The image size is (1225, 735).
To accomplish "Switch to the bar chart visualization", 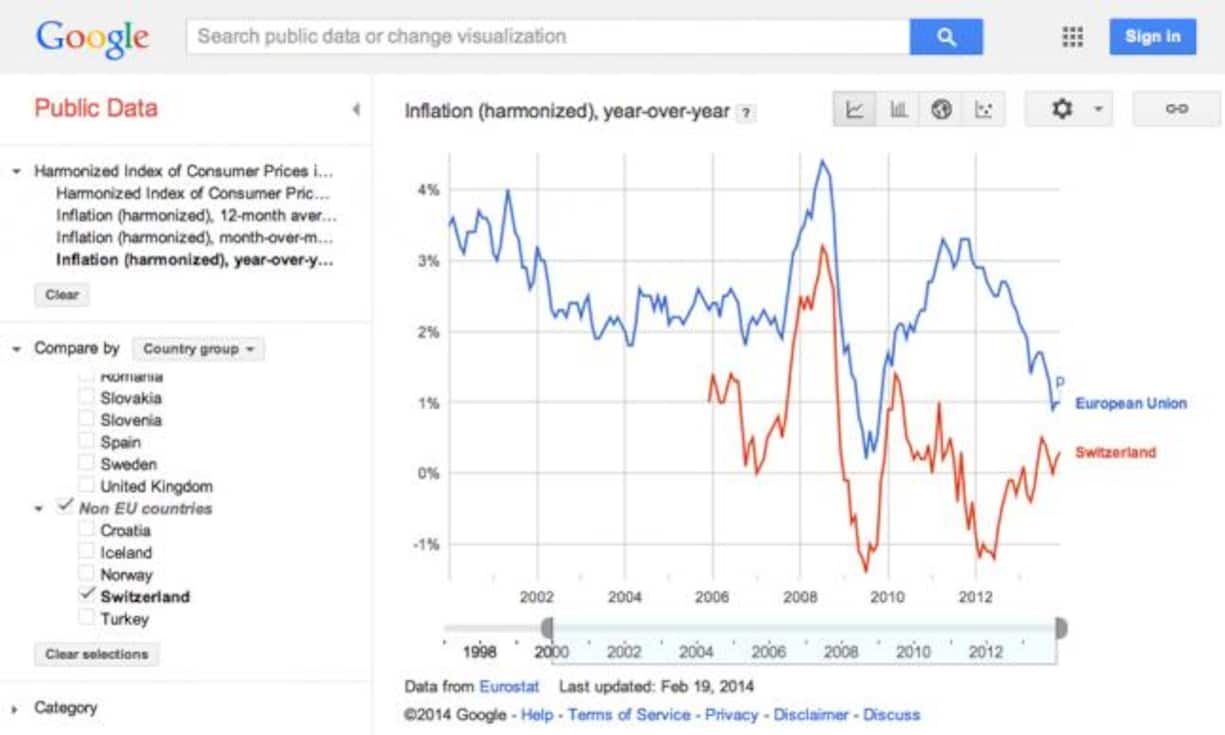I will tap(898, 110).
